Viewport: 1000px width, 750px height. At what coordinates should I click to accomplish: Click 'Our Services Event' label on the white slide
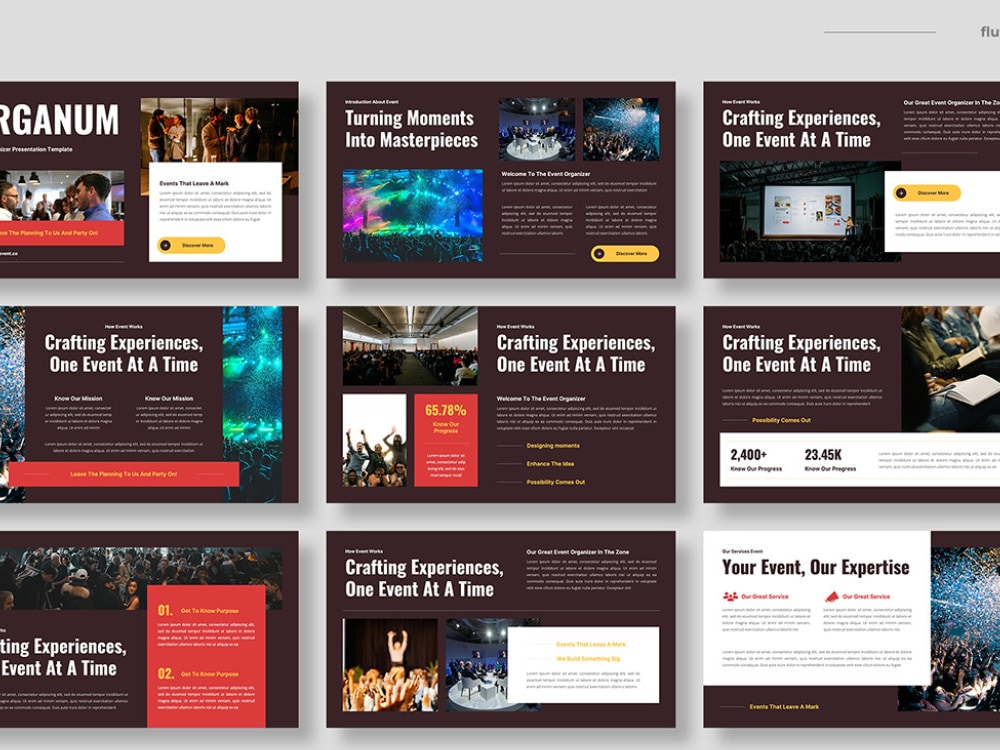click(x=742, y=551)
